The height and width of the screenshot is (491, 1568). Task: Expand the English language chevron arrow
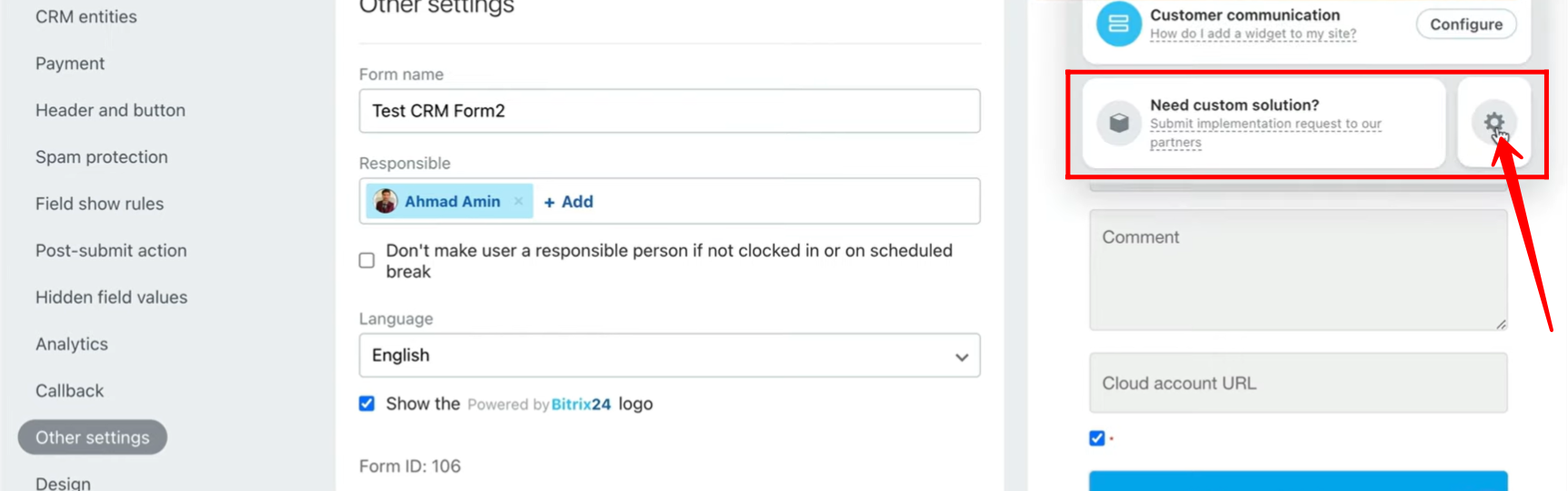pyautogui.click(x=961, y=357)
